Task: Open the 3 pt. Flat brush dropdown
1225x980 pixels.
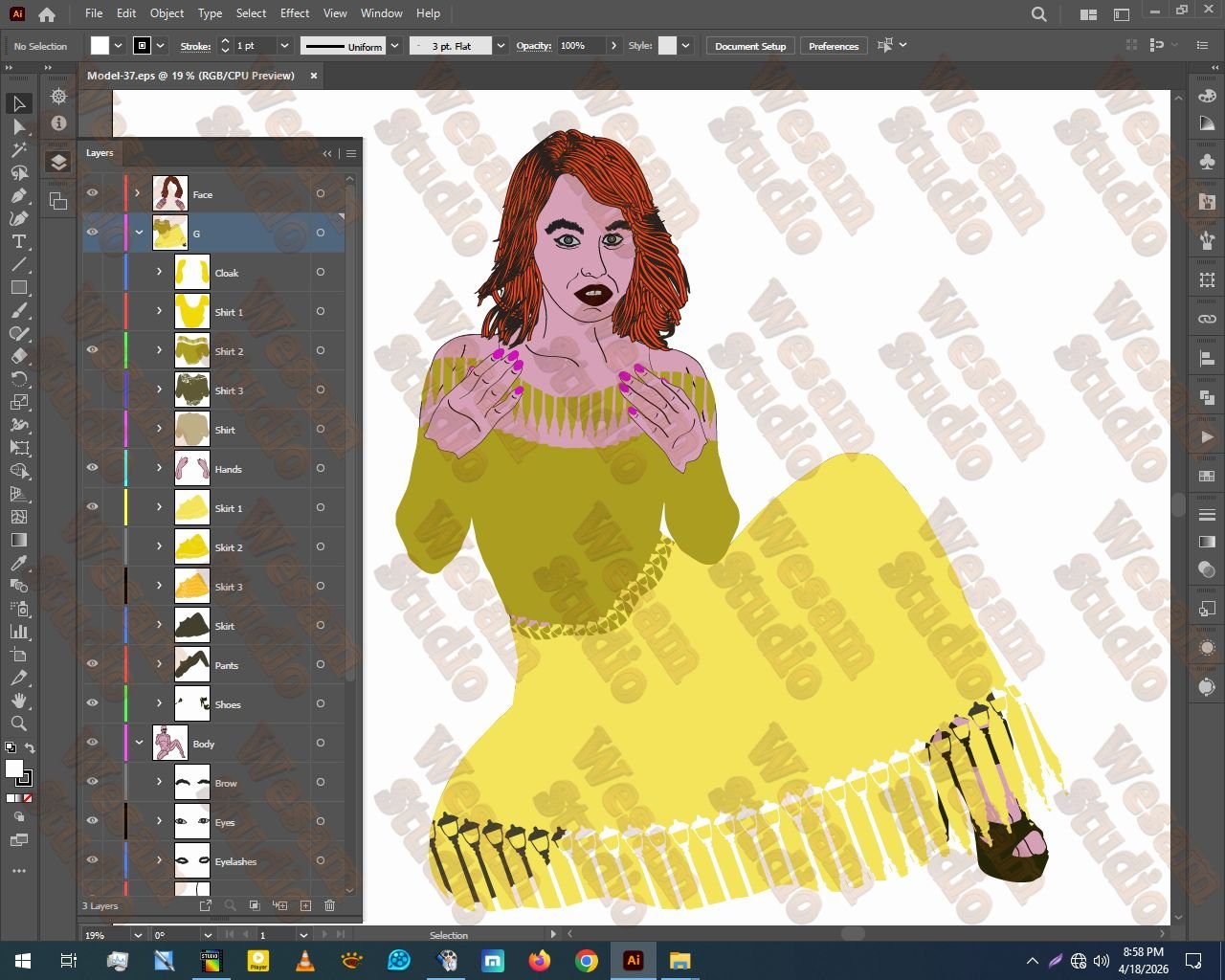Action: click(501, 46)
